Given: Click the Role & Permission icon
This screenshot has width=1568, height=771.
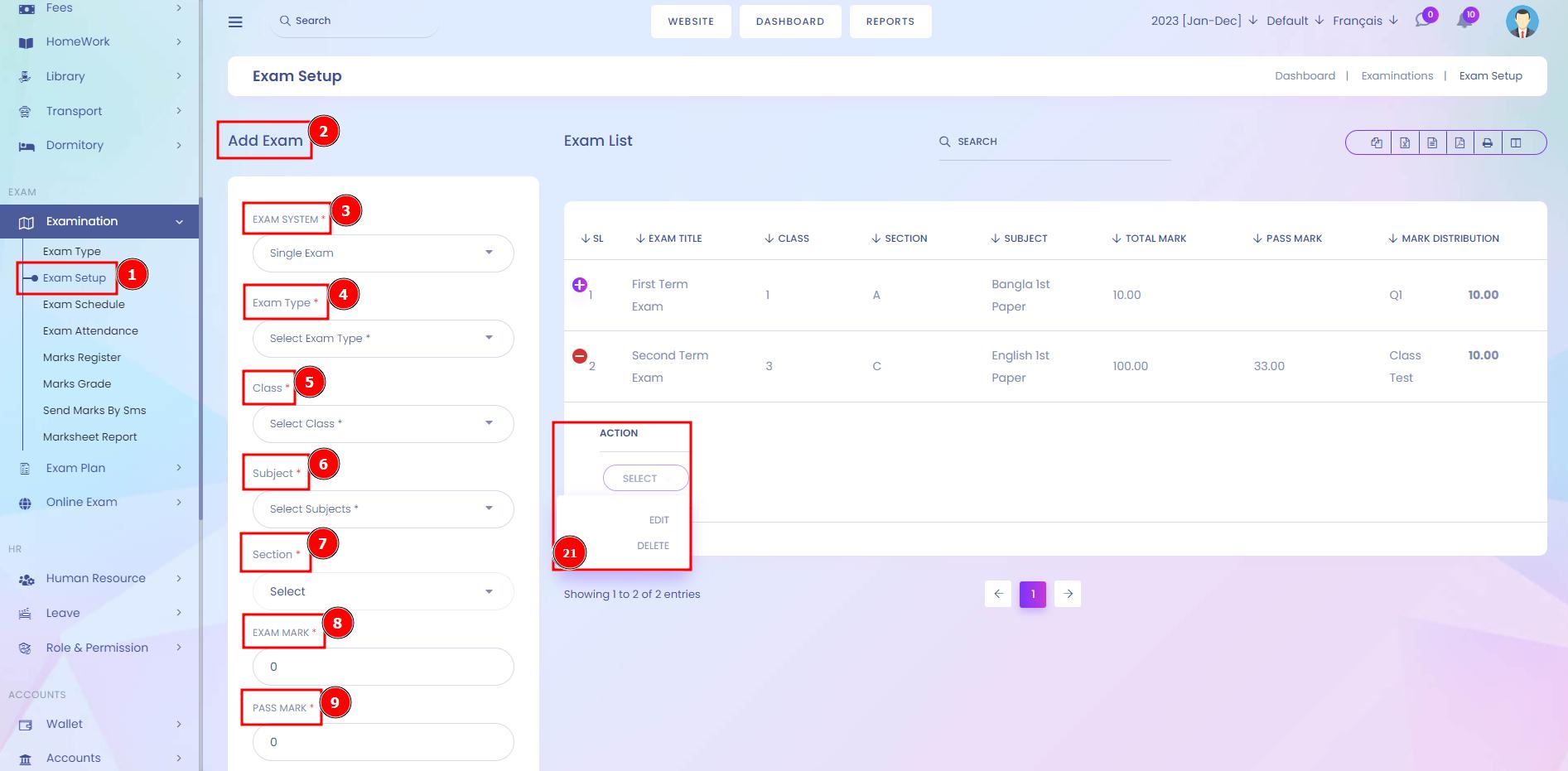Looking at the screenshot, I should [26, 648].
